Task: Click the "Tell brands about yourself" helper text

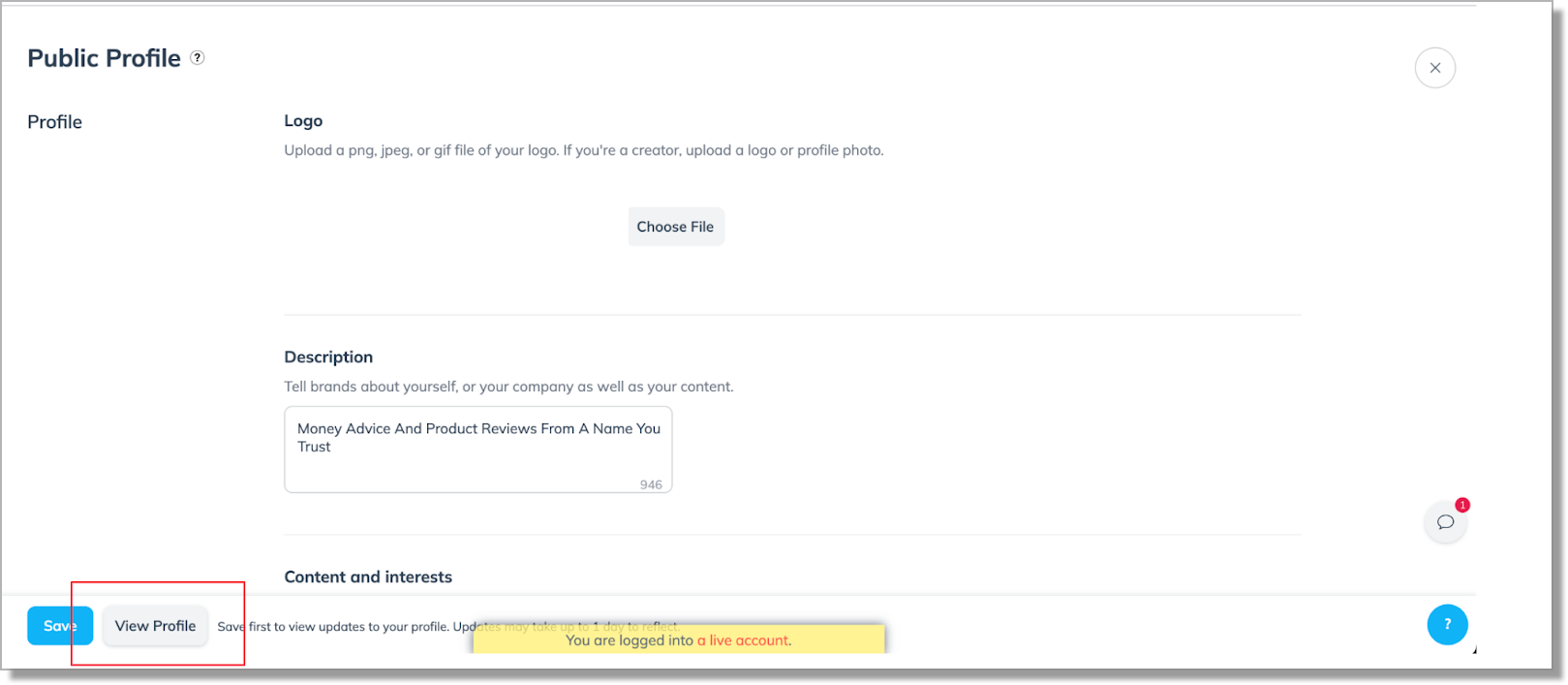Action: point(508,387)
